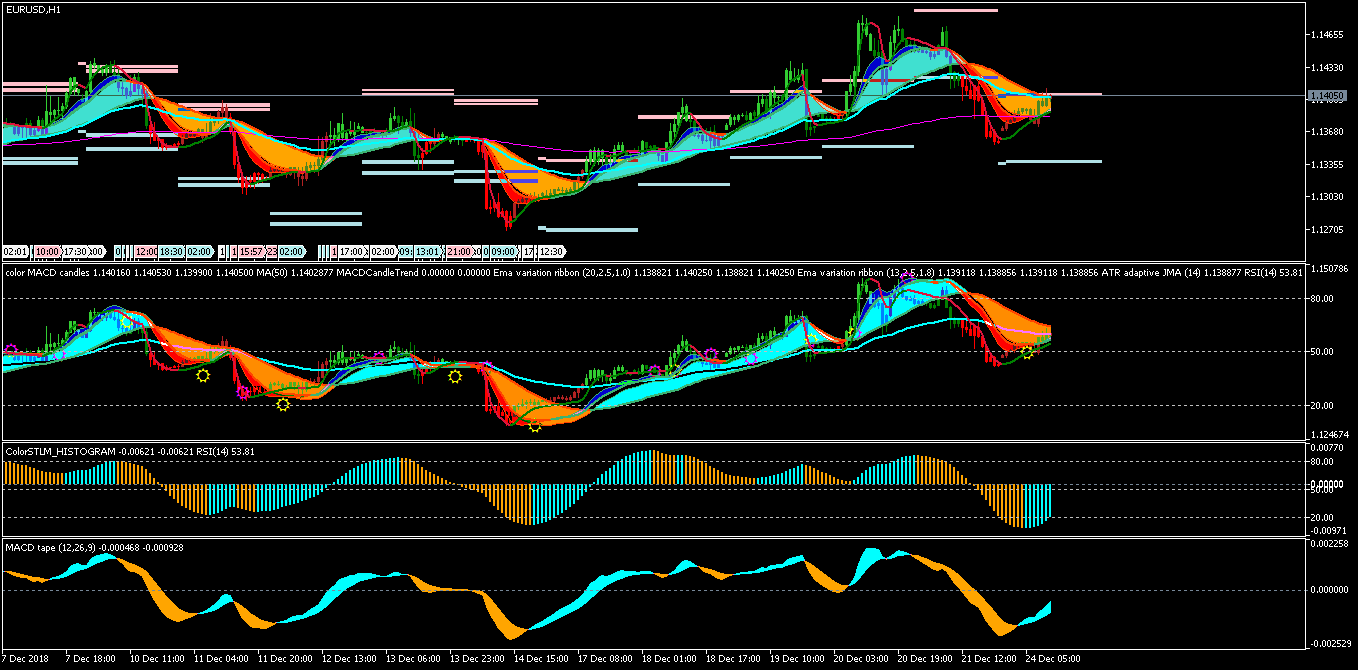
Task: Select the pink 15:57 event flag
Action: 252,251
